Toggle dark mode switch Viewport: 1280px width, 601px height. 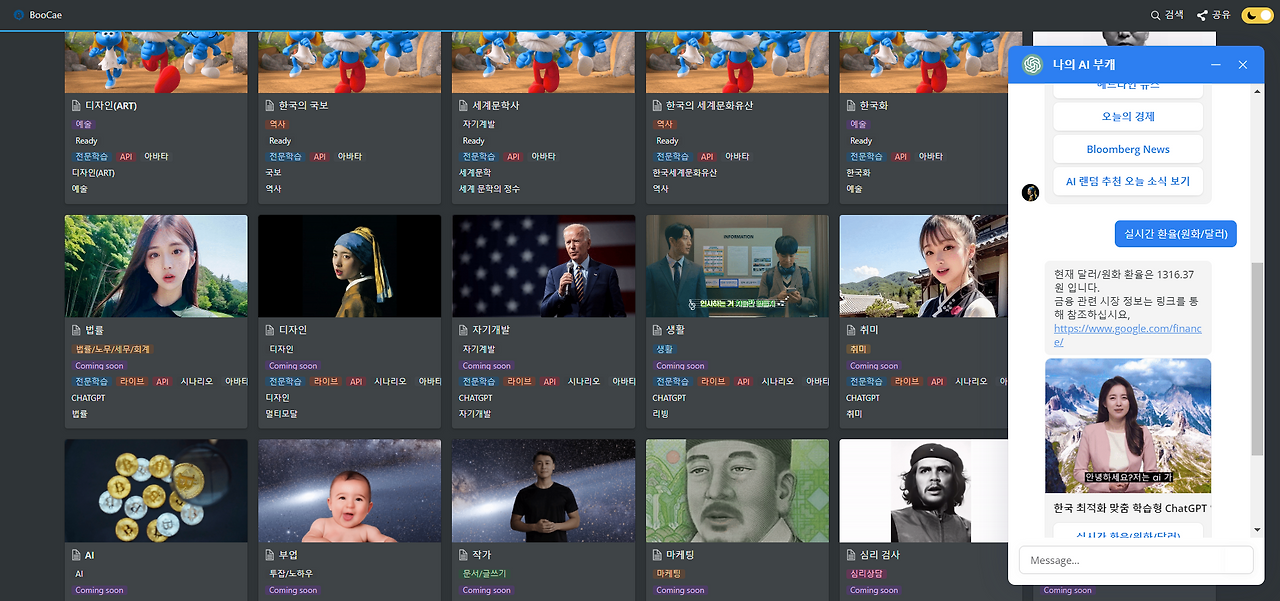click(x=1257, y=15)
